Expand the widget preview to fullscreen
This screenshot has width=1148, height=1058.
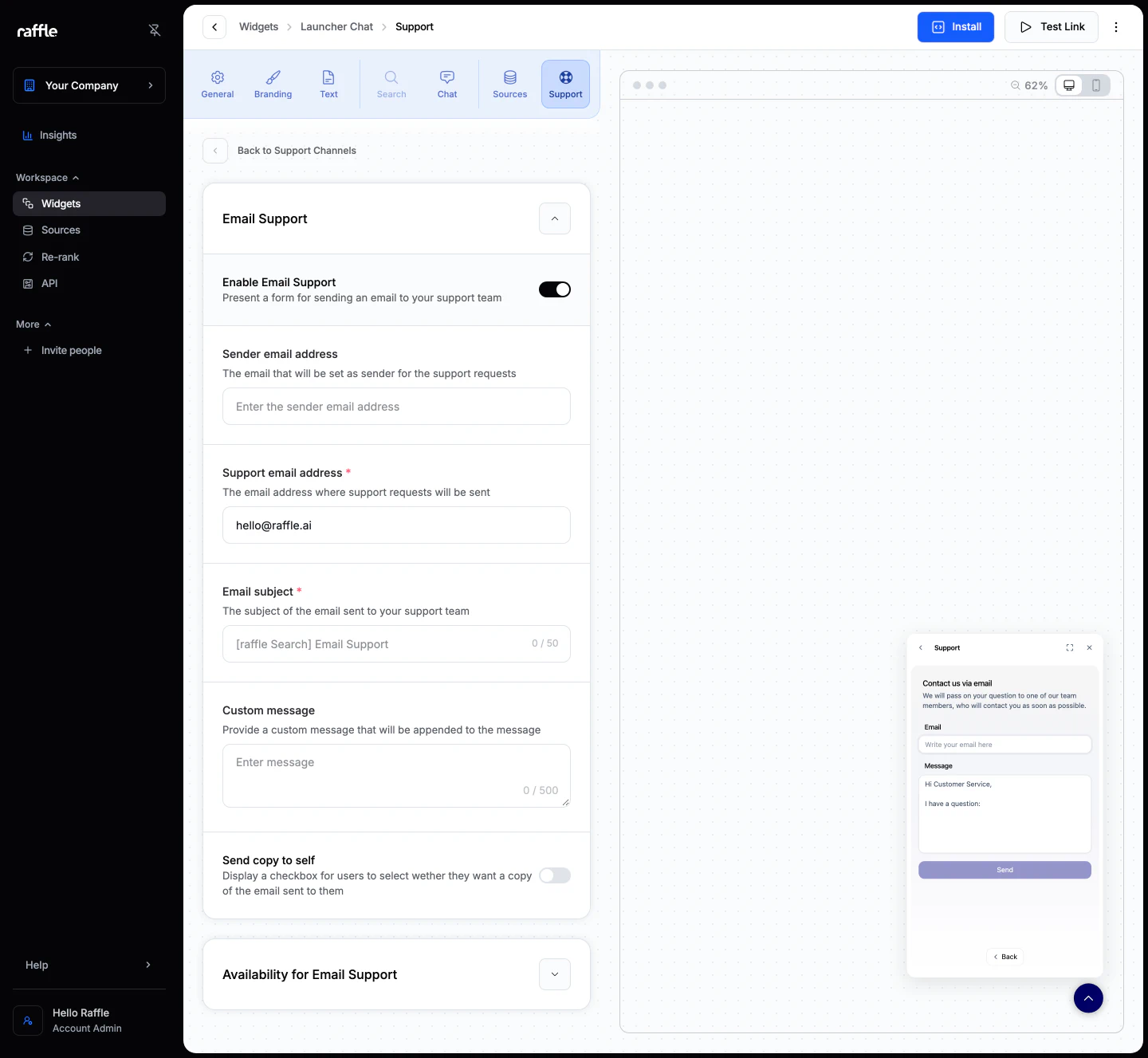click(1070, 647)
